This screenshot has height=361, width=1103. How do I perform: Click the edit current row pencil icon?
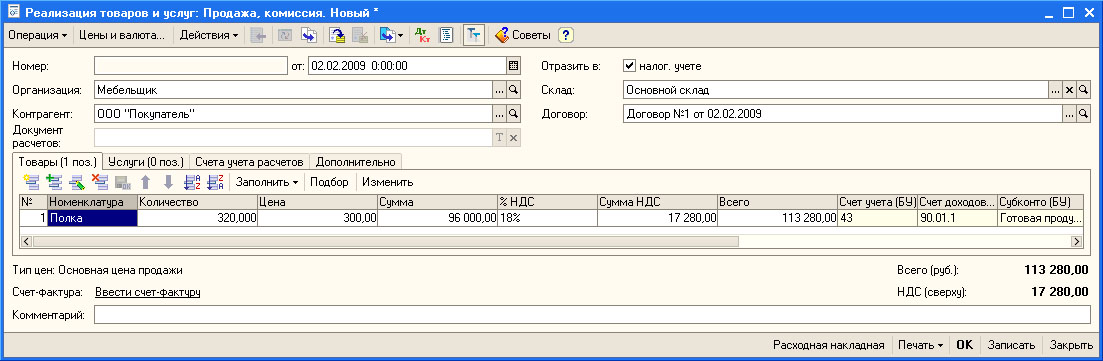(x=77, y=182)
